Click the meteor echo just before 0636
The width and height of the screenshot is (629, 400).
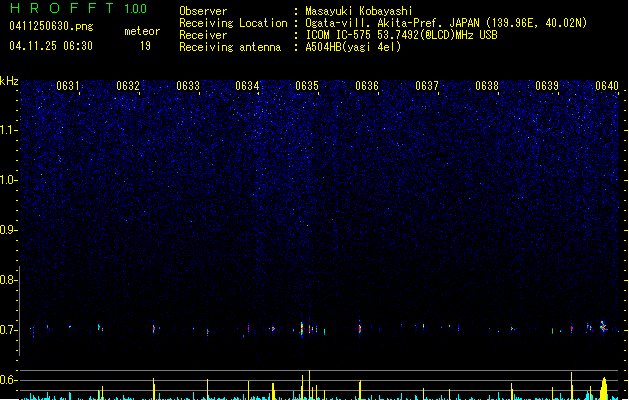360,329
